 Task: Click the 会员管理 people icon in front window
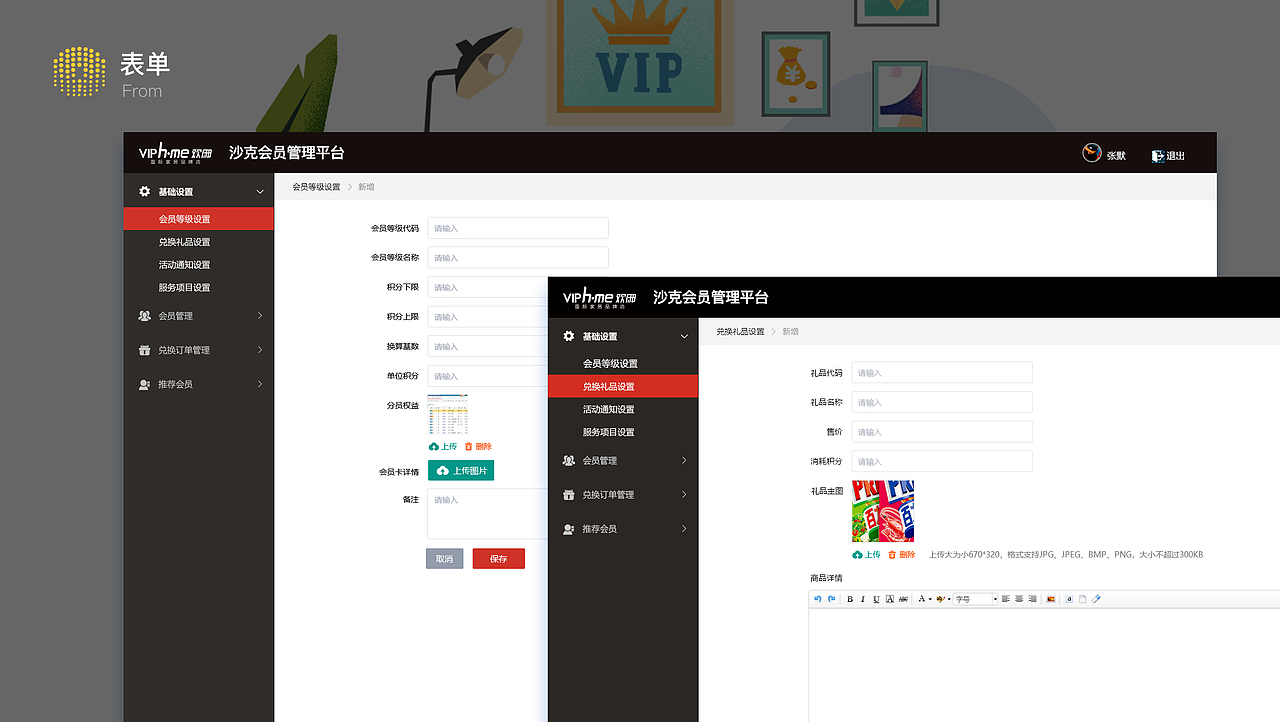pos(569,460)
